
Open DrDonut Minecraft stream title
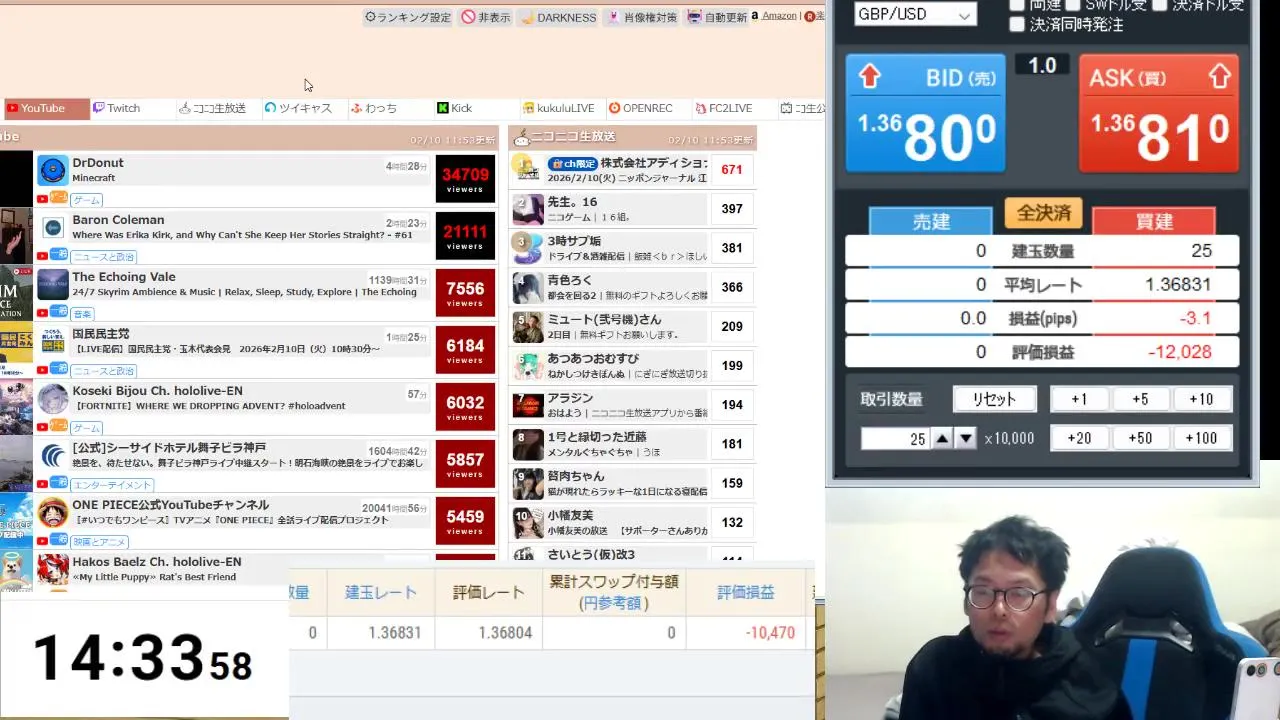tap(94, 178)
